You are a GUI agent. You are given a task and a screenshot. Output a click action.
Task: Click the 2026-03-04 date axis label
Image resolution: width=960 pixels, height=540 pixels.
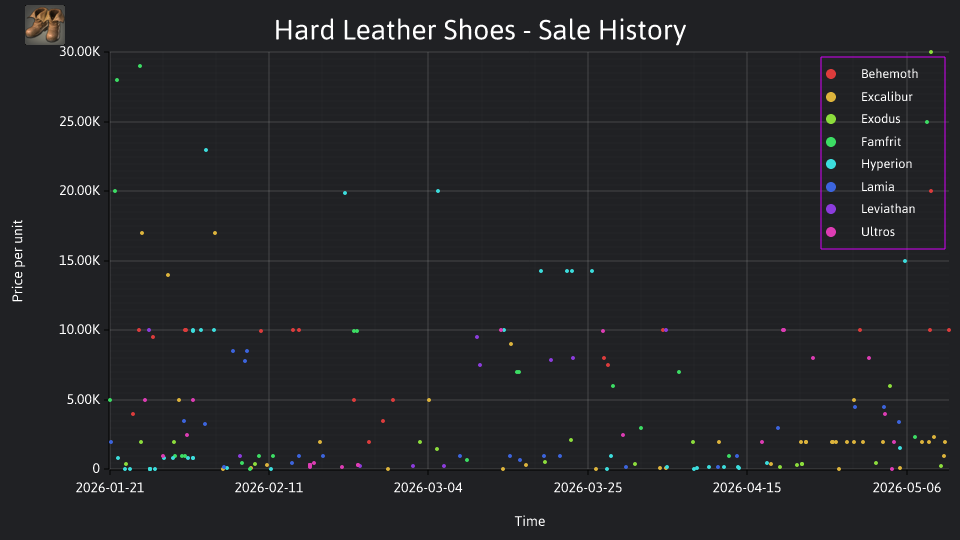coord(428,488)
